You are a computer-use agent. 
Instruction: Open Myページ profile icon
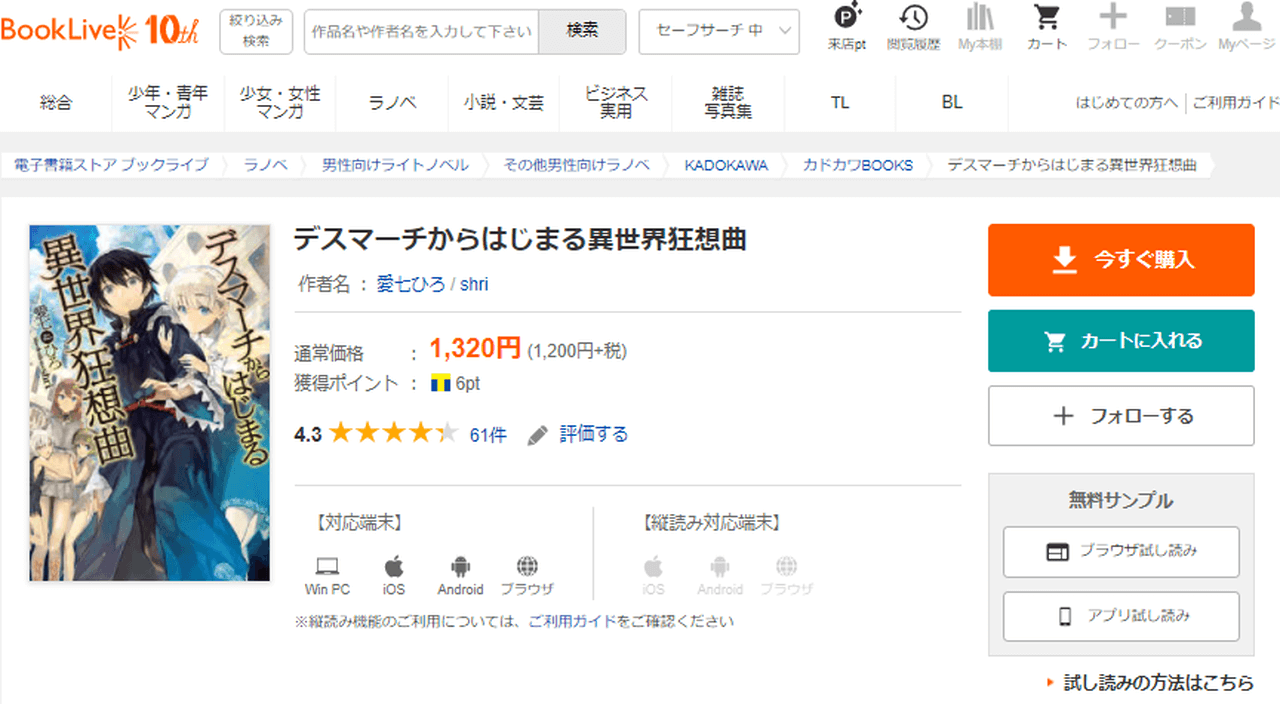tap(1246, 26)
